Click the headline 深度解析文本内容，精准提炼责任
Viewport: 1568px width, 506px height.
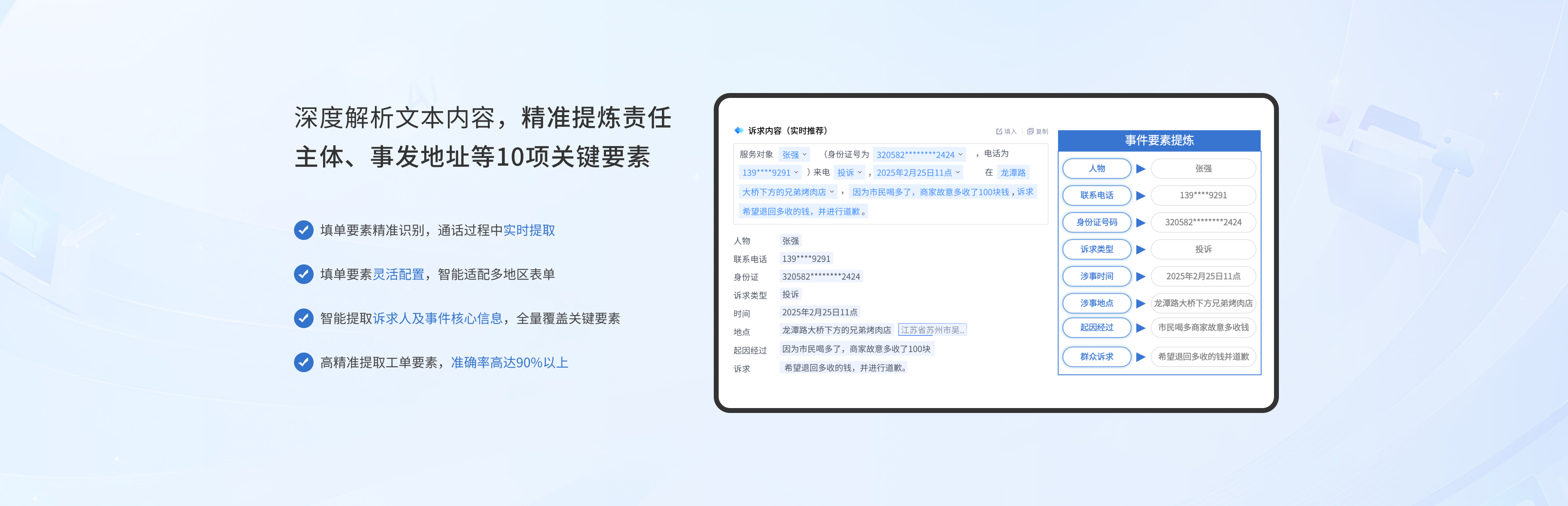[x=483, y=118]
